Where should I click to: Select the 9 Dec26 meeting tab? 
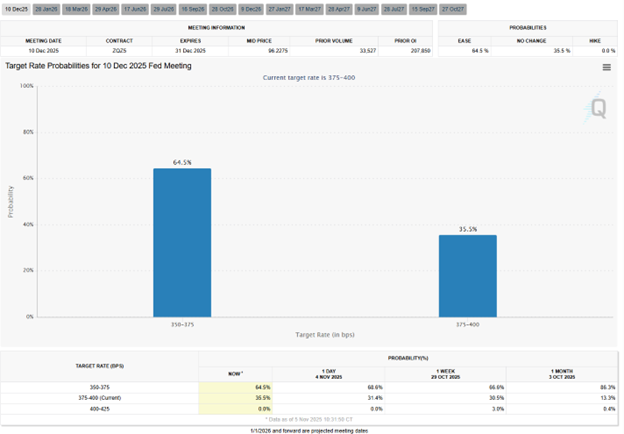pyautogui.click(x=251, y=8)
